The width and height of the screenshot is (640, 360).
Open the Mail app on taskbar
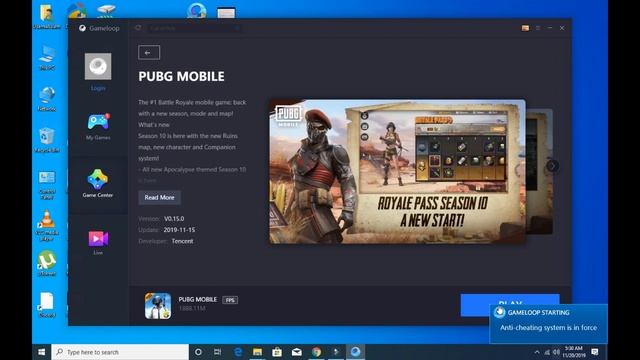[x=297, y=352]
